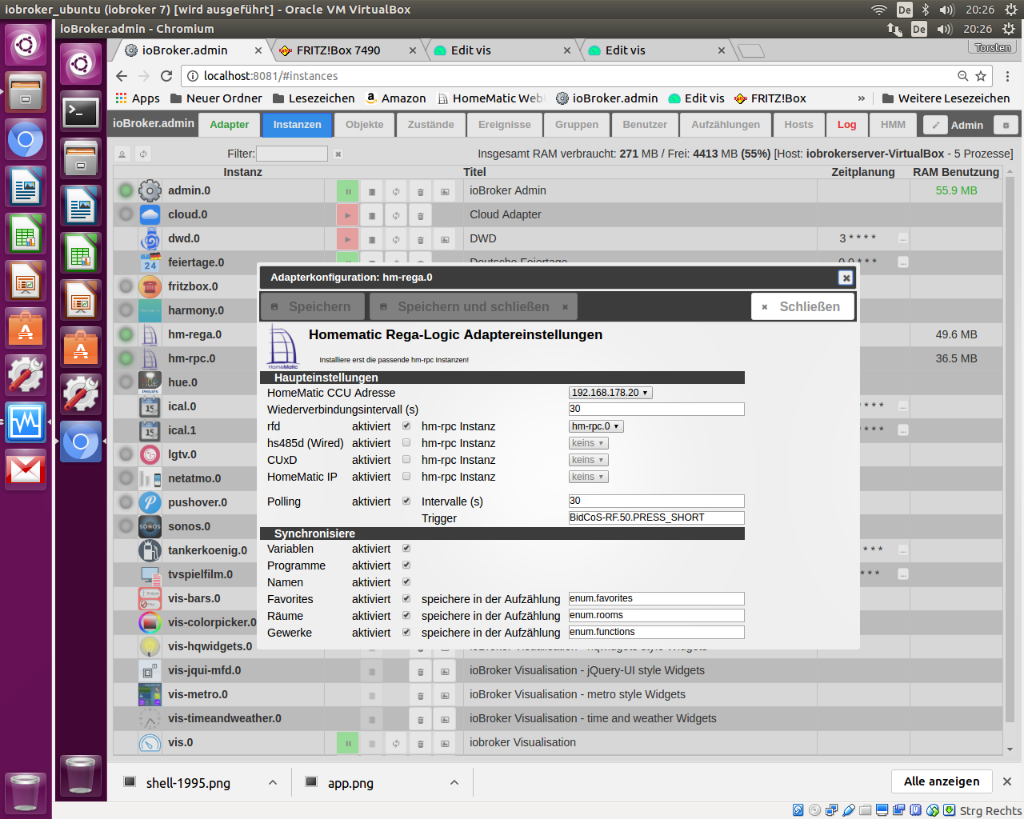Edit the dwd.0 schedule button
This screenshot has height=819, width=1024.
(903, 238)
